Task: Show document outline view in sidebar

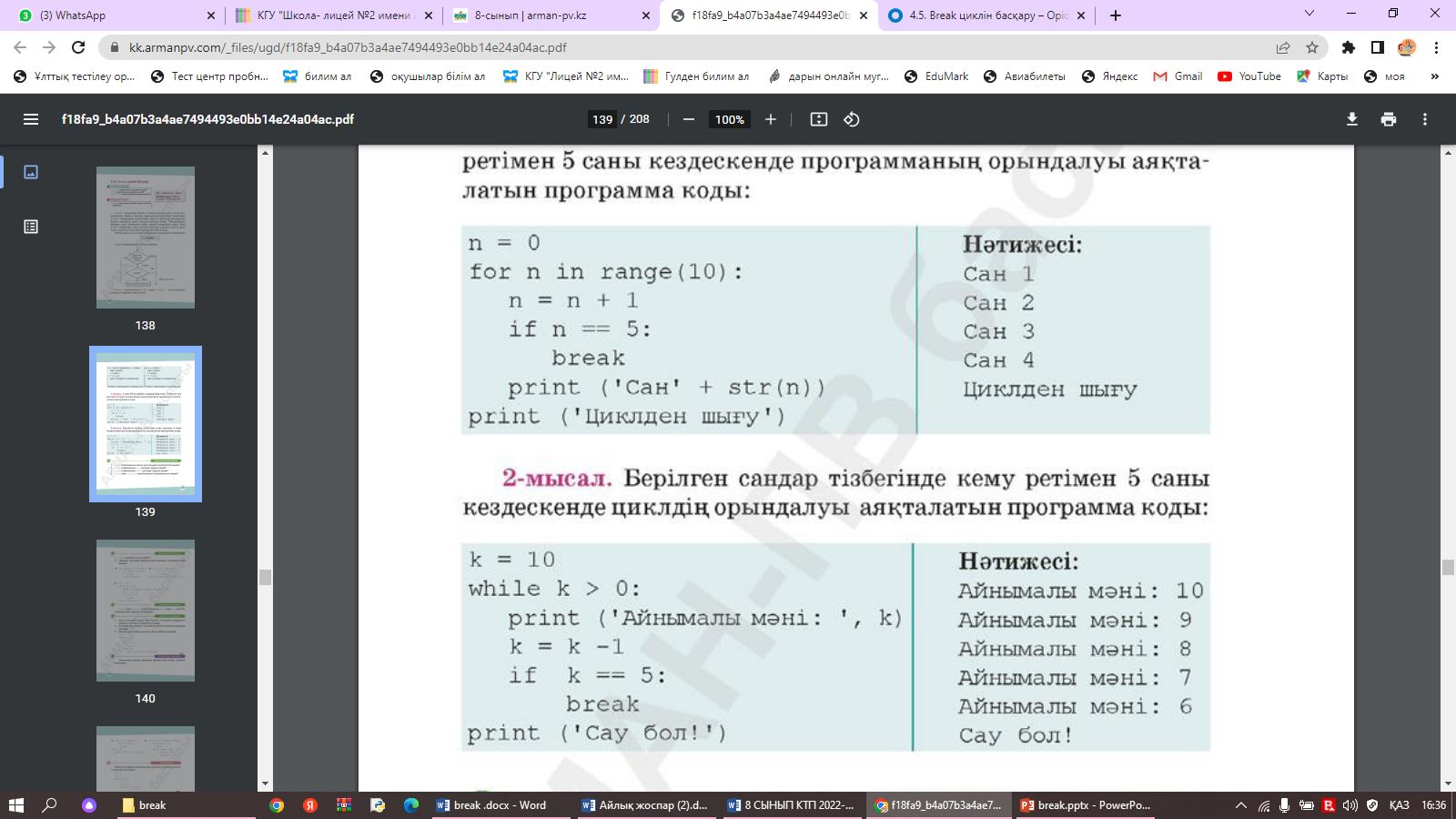Action: point(31,227)
